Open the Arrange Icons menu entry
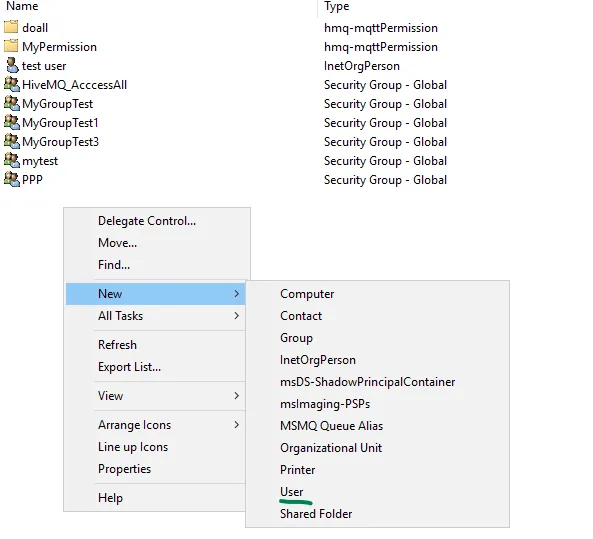 click(155, 425)
